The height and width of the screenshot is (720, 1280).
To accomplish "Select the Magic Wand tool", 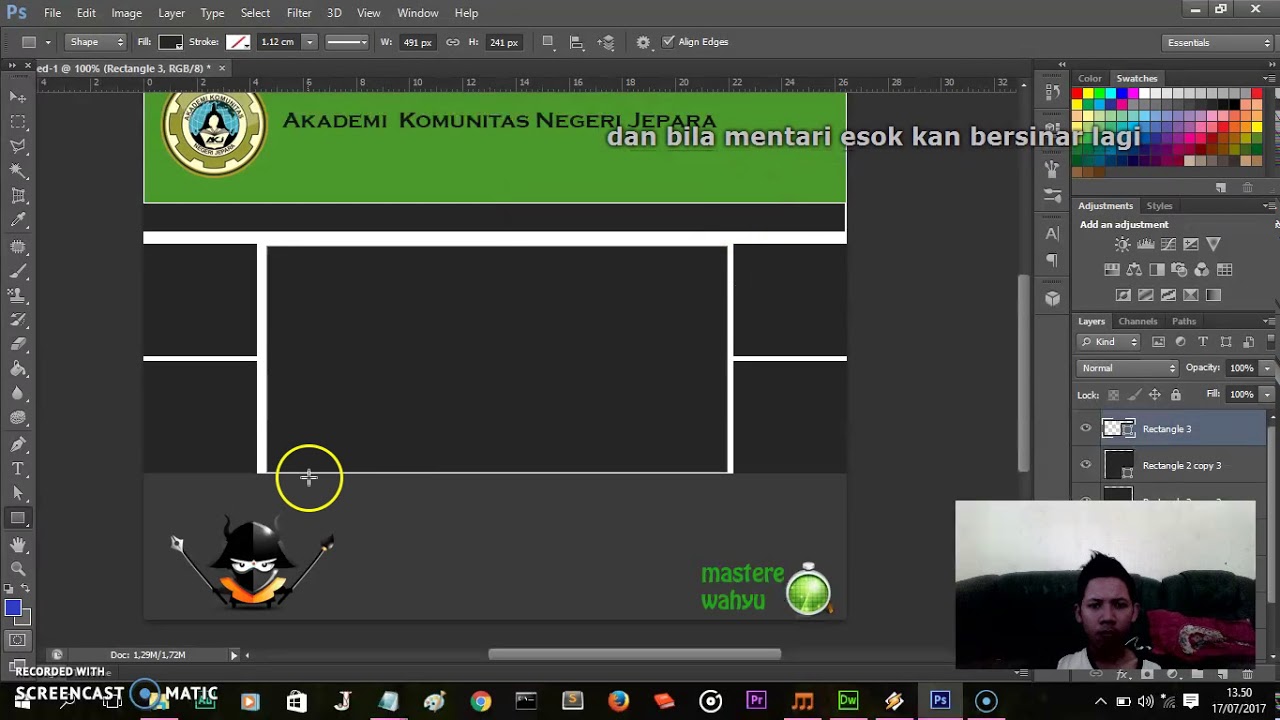I will coord(18,171).
